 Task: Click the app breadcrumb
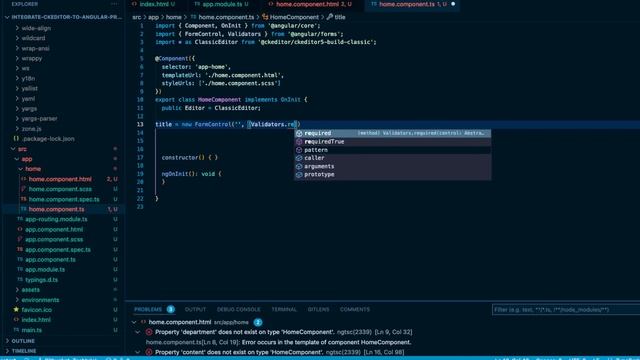(153, 17)
